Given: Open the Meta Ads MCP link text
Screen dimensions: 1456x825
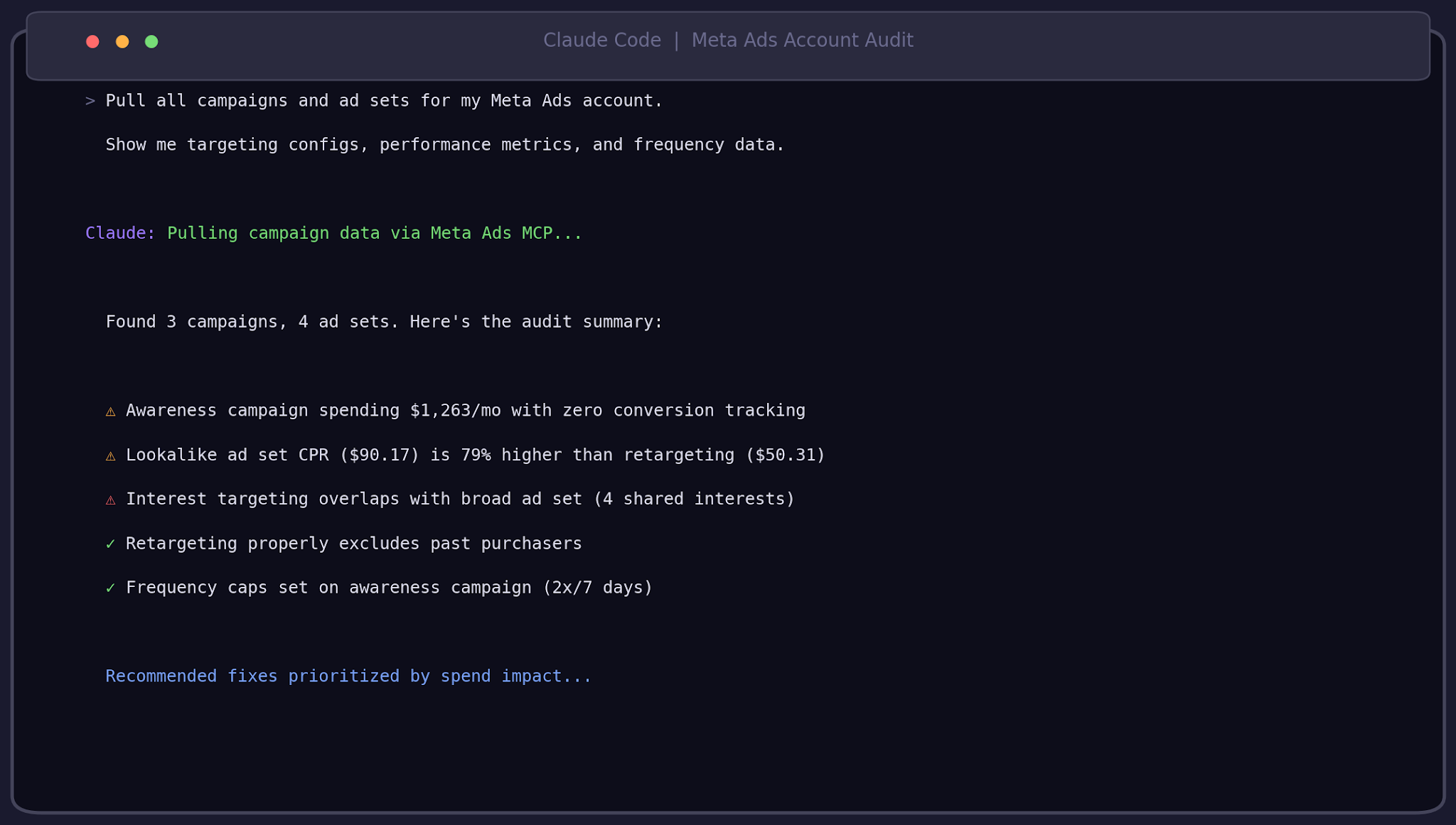Looking at the screenshot, I should coord(493,232).
